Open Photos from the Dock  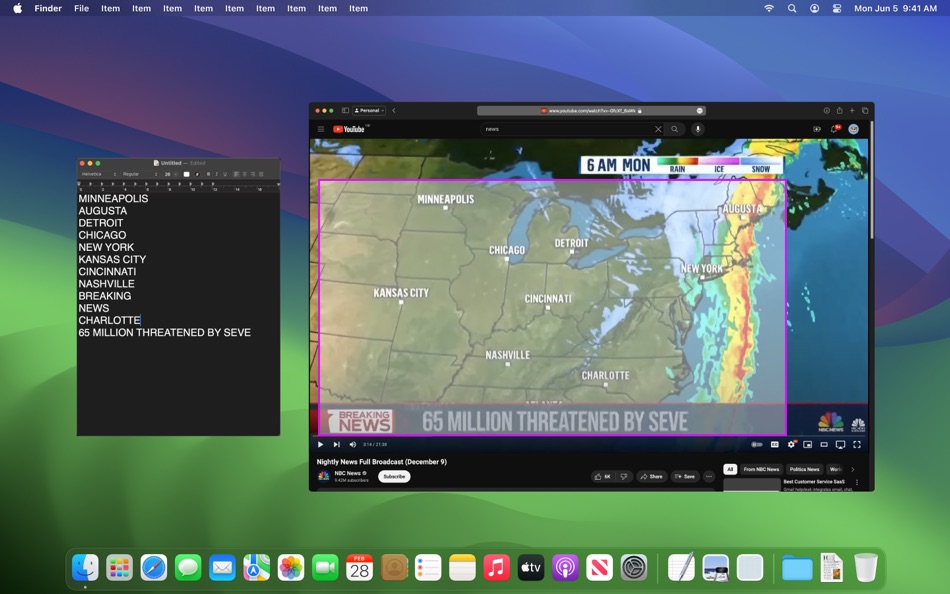pos(291,568)
